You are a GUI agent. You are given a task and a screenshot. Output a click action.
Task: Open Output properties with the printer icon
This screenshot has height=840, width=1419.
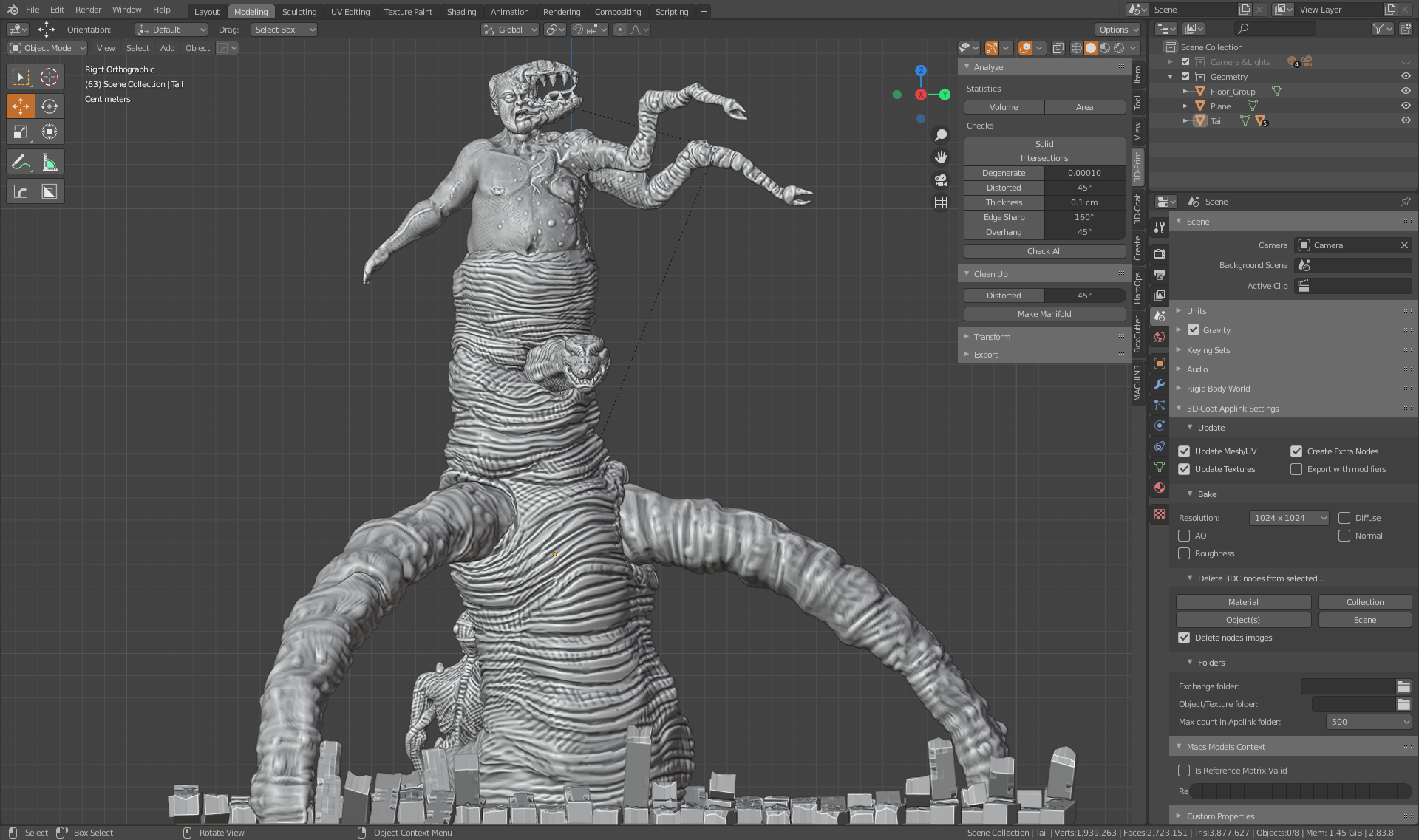[1159, 275]
